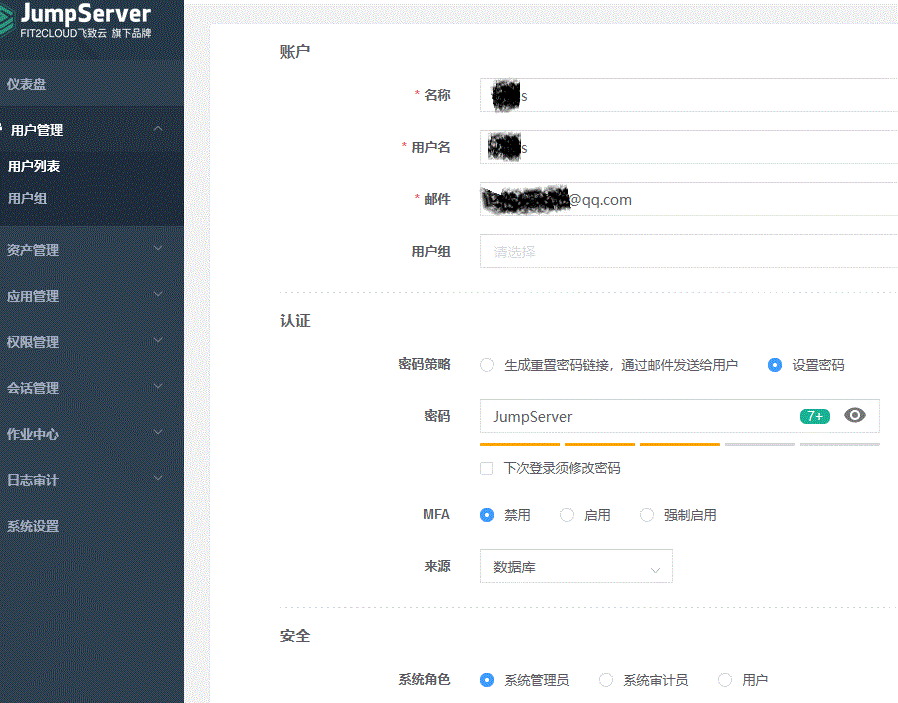The width and height of the screenshot is (898, 703).
Task: Enable 下次登录须修改密码 checkbox
Action: click(x=487, y=468)
